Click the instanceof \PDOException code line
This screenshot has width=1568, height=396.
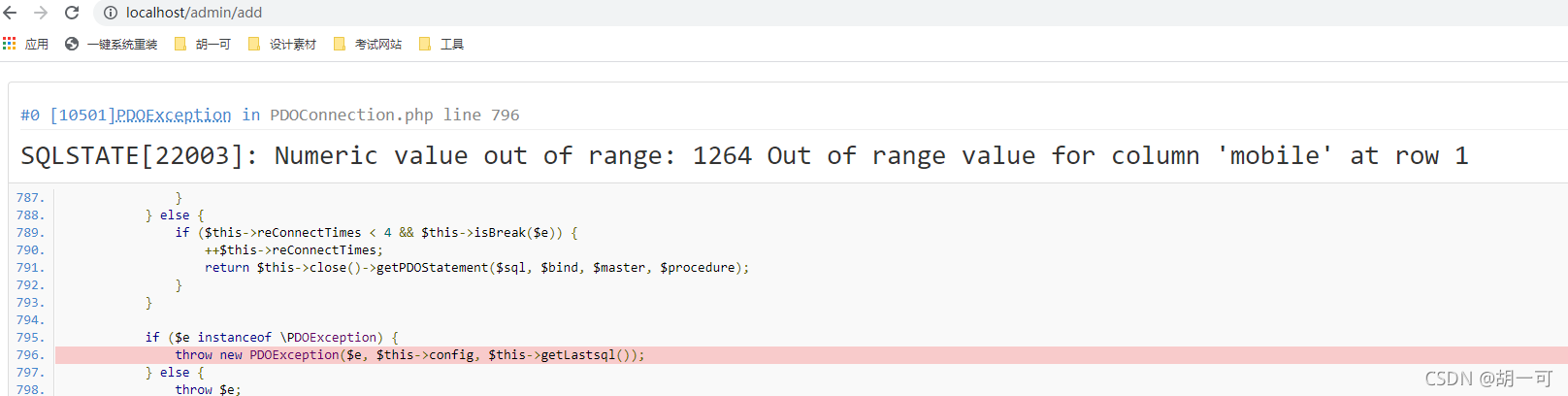(x=272, y=338)
